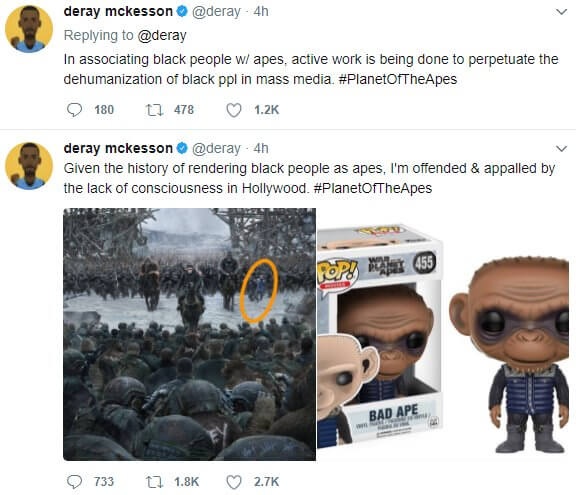Click verified badge on first tweet
Image resolution: width=576 pixels, height=495 pixels.
coord(182,11)
